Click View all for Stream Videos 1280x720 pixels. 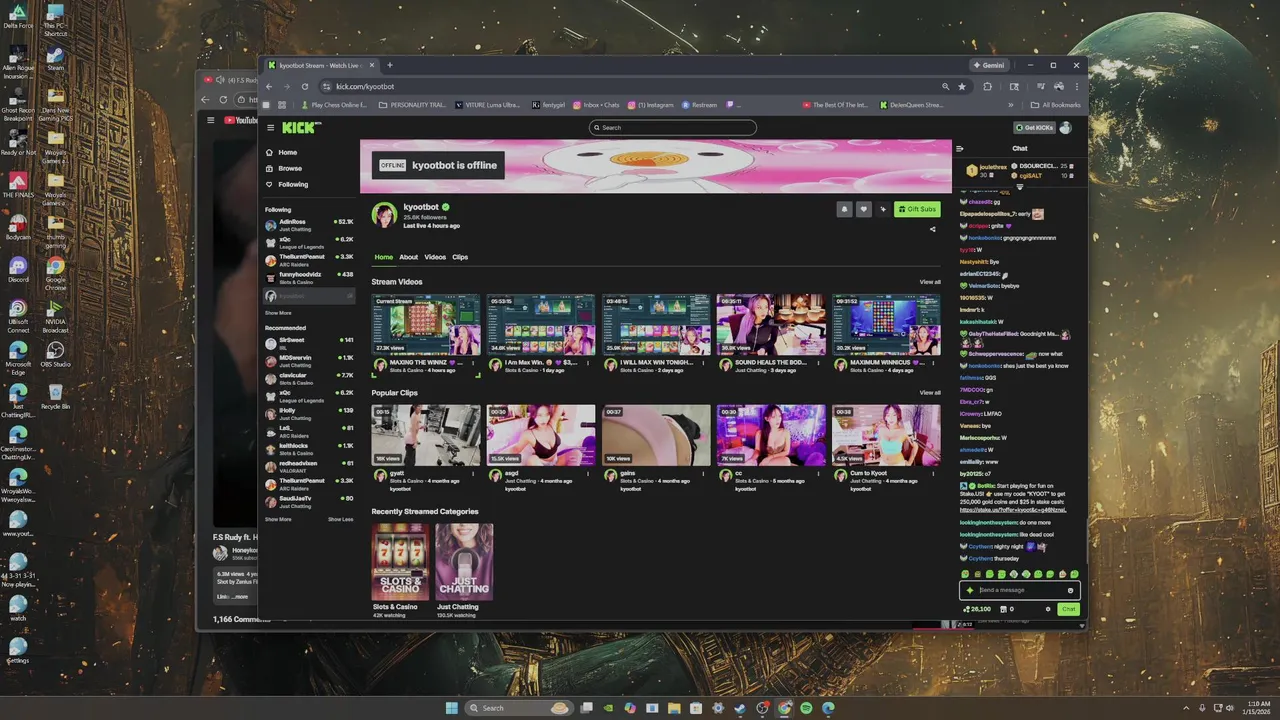(930, 282)
